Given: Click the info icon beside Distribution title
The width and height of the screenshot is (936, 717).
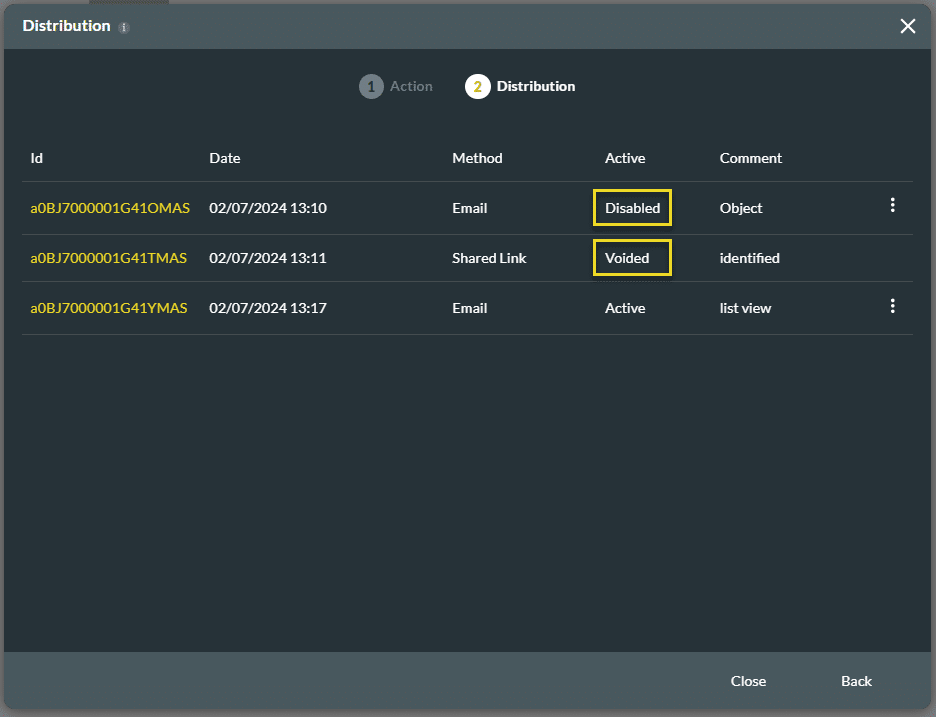Looking at the screenshot, I should [x=124, y=28].
